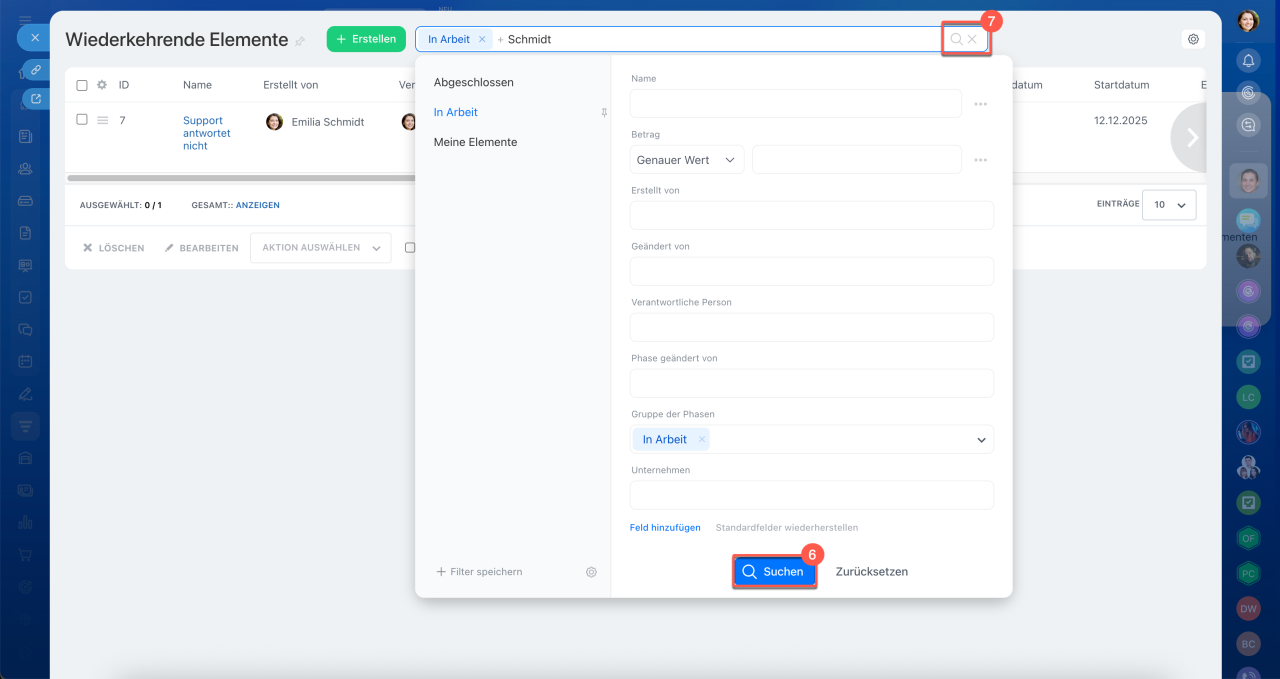Sort by Startdatum column header
Image resolution: width=1280 pixels, height=679 pixels.
click(1121, 85)
